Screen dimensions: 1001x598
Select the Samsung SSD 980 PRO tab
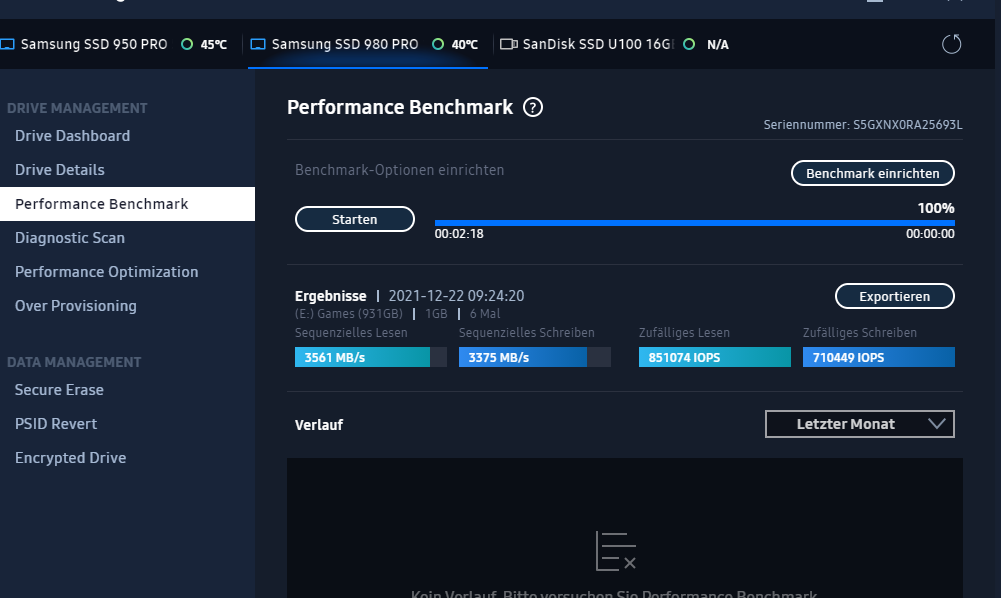[x=368, y=44]
